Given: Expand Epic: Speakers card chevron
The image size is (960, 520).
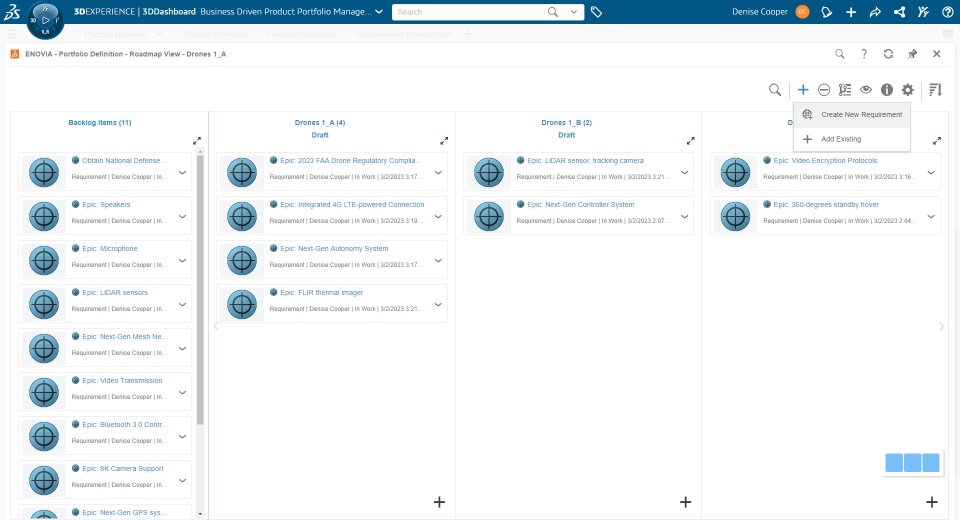Looking at the screenshot, I should pyautogui.click(x=182, y=217).
